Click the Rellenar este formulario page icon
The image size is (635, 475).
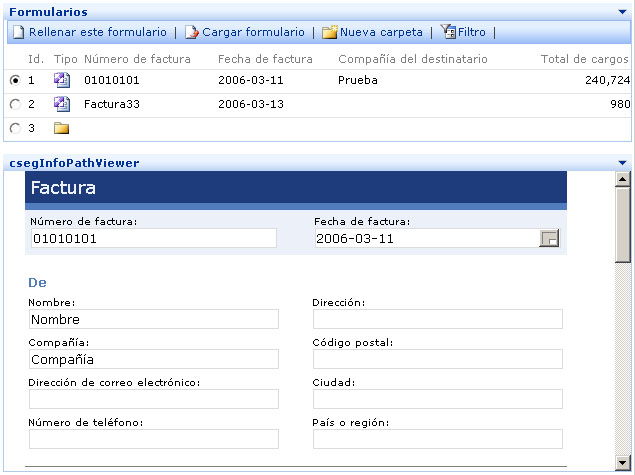pyautogui.click(x=18, y=32)
